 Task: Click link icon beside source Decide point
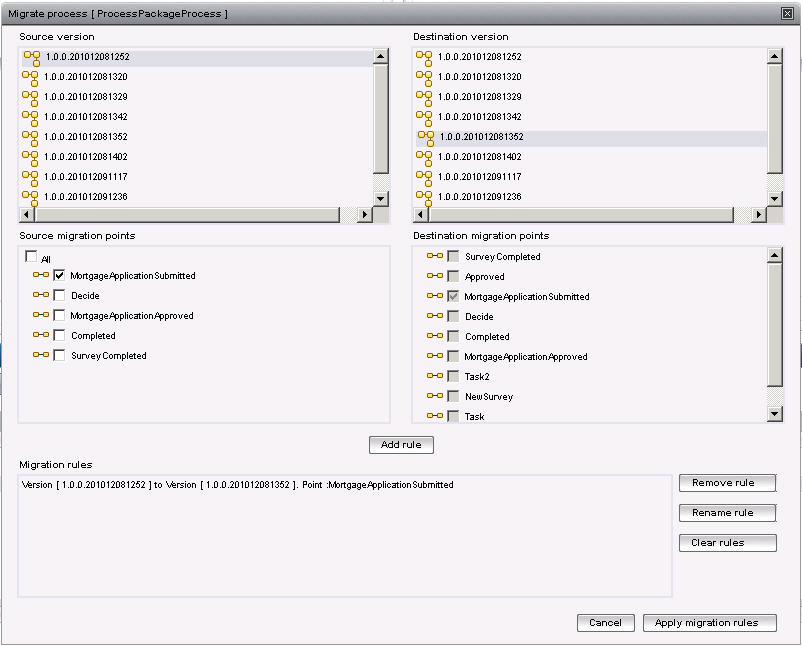click(41, 295)
